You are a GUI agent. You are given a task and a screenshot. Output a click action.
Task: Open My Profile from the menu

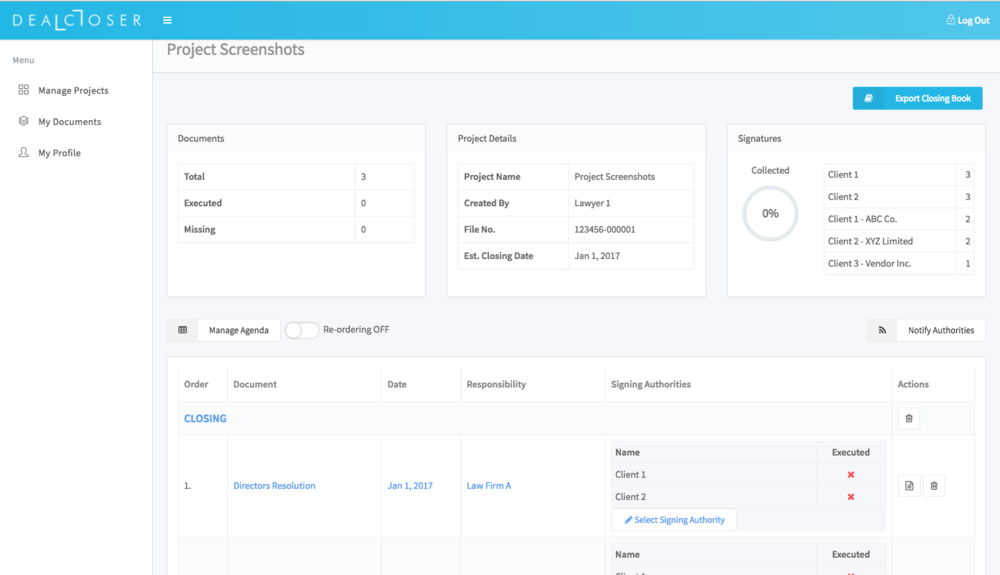point(59,153)
